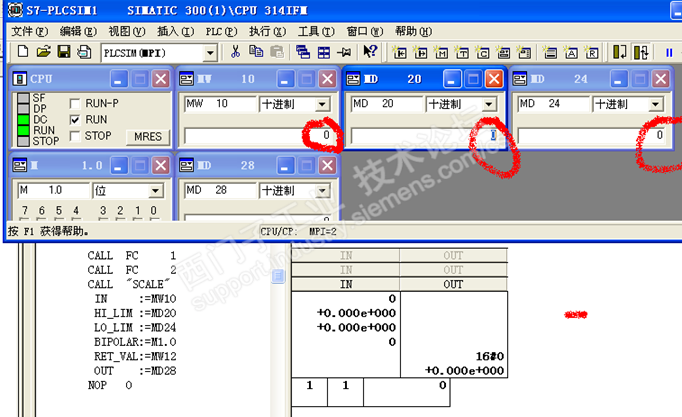Image resolution: width=682 pixels, height=417 pixels.
Task: Click the MD 20 value field
Action: pyautogui.click(x=426, y=136)
